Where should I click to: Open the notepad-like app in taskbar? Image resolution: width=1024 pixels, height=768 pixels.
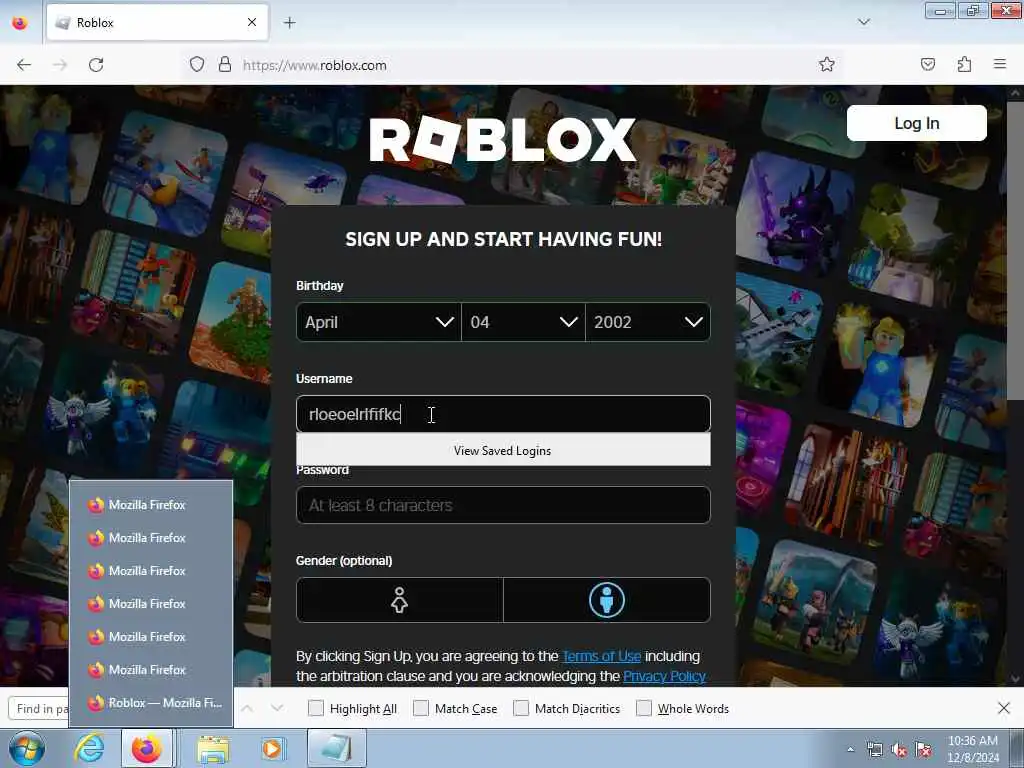pyautogui.click(x=337, y=748)
